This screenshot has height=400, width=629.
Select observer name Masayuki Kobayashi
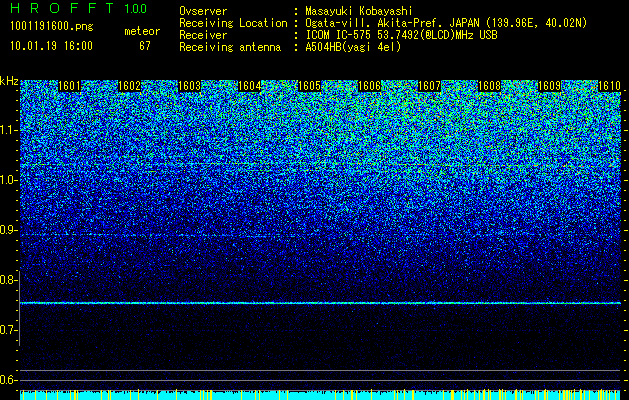pyautogui.click(x=359, y=11)
